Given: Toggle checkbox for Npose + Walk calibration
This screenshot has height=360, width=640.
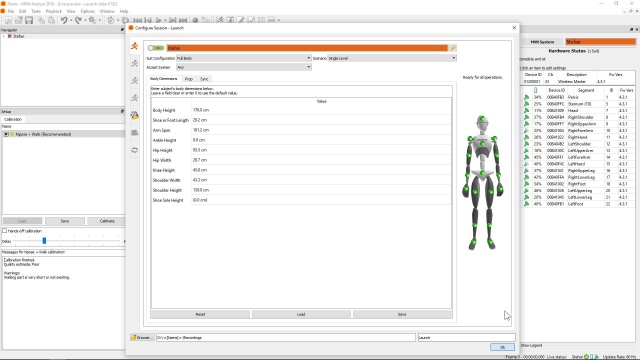Looking at the screenshot, I should pos(6,134).
